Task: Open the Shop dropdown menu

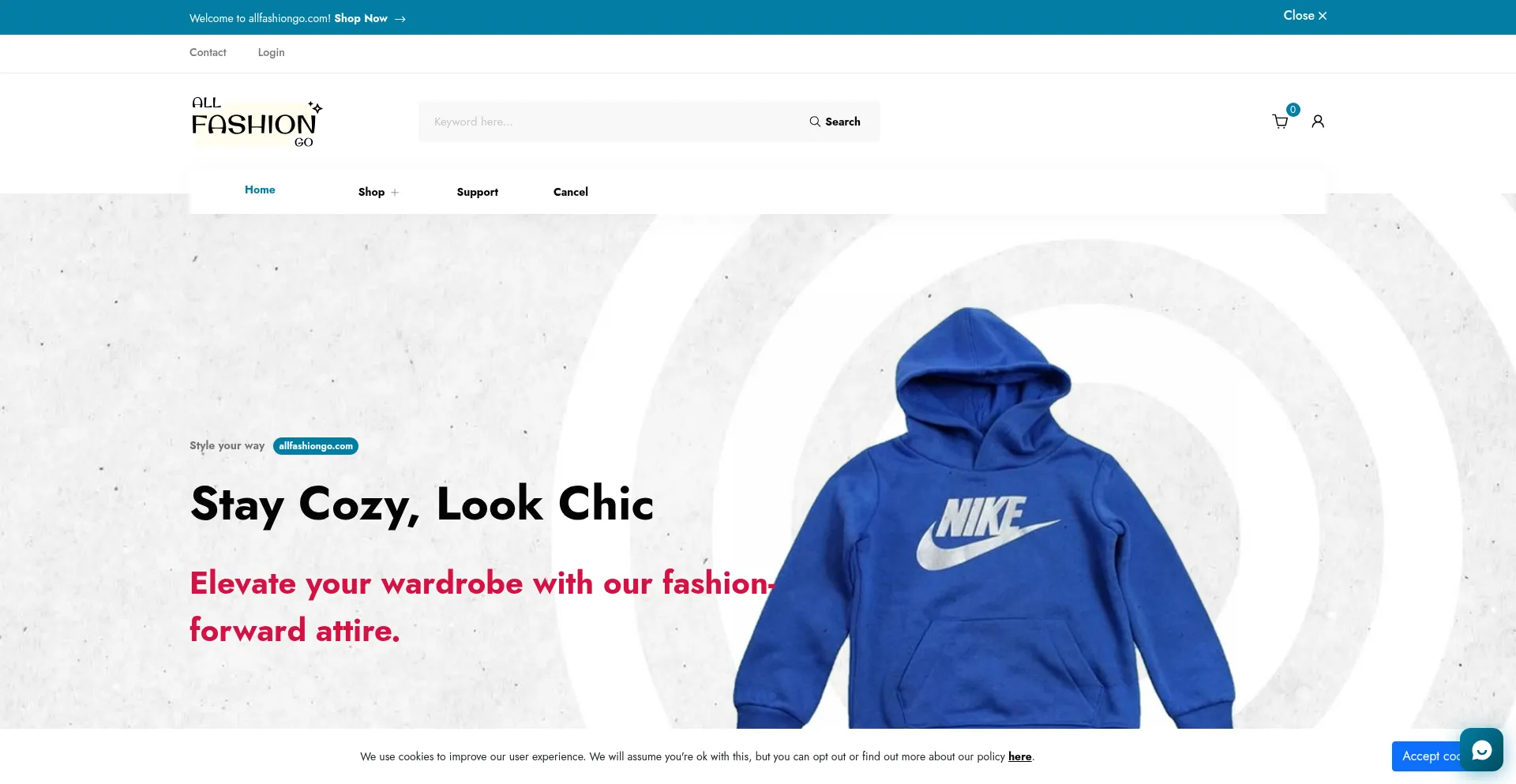Action: (371, 192)
